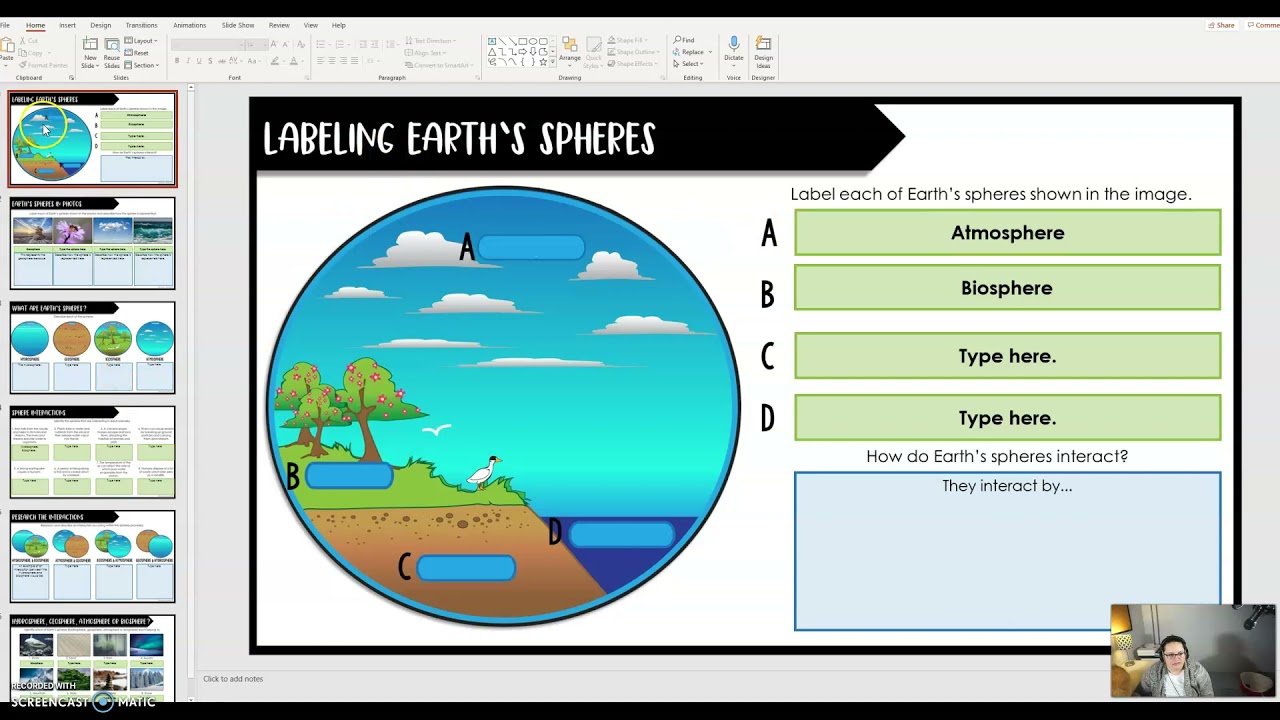The width and height of the screenshot is (1280, 720).
Task: Open the Paragraph dialog launcher
Action: coord(477,78)
